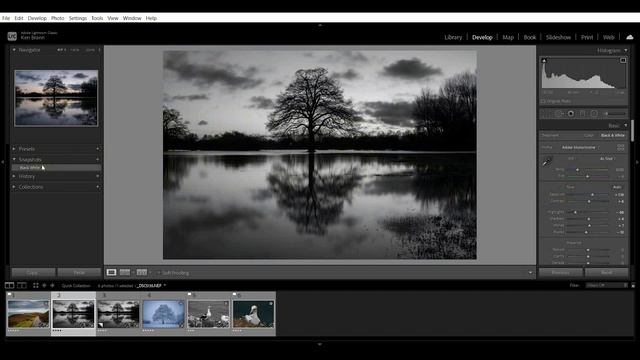Show the main window display icon
Image resolution: width=640 pixels, height=360 pixels.
9,285
